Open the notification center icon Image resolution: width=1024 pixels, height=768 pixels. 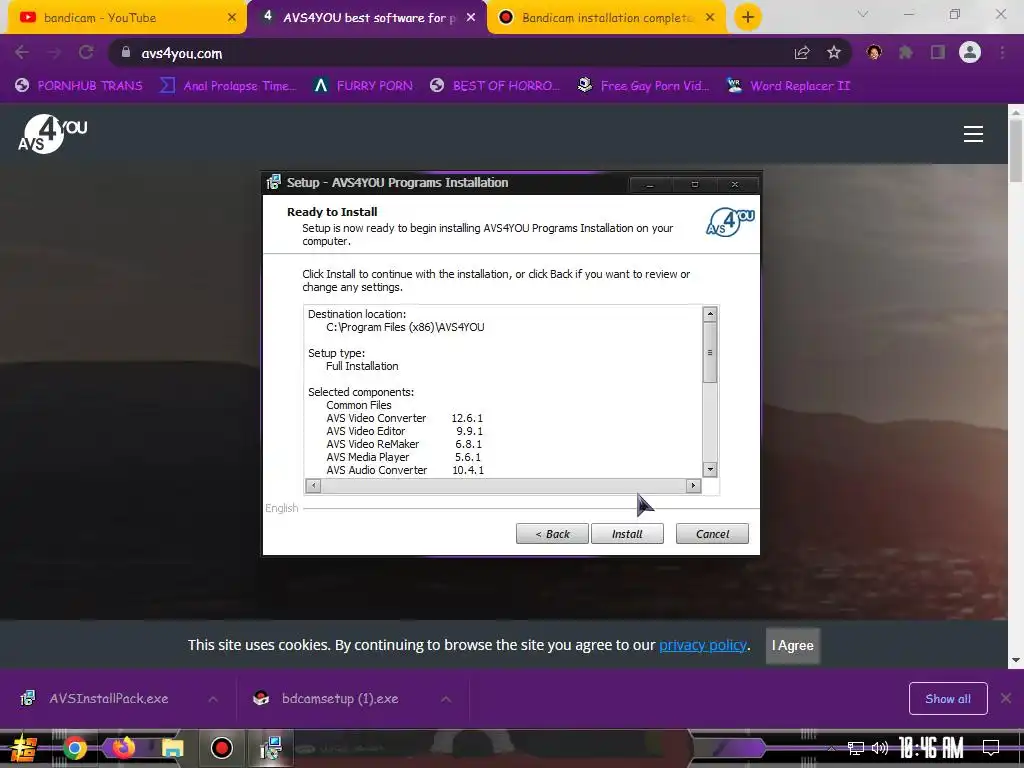click(991, 748)
